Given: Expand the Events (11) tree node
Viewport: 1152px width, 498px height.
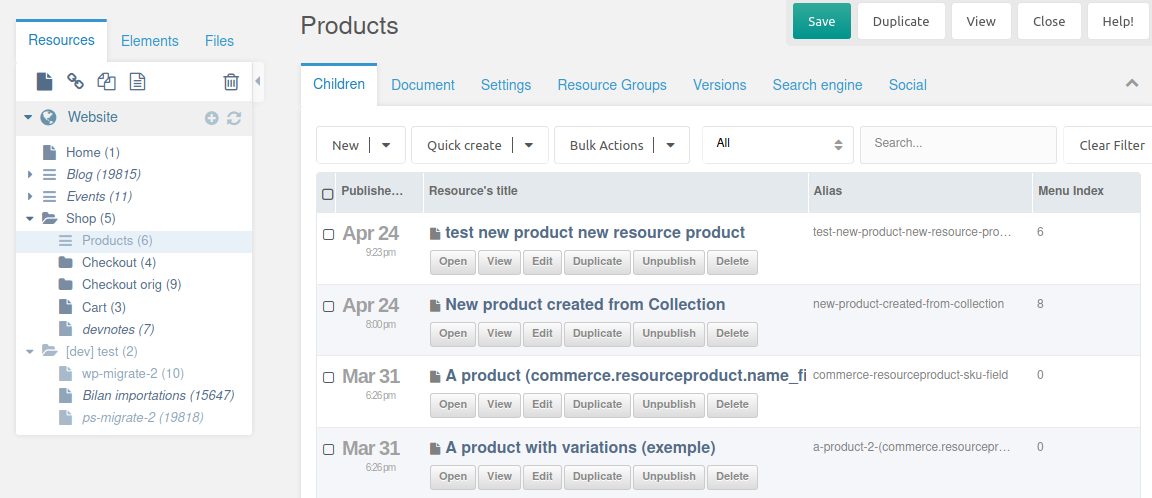Looking at the screenshot, I should [30, 197].
